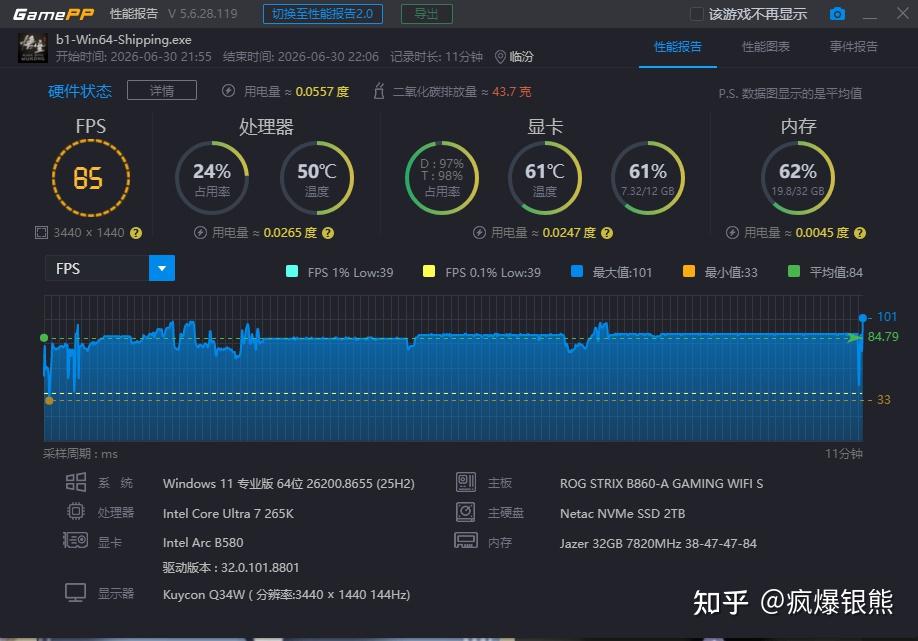
Task: Click the CPU 24% usage gauge
Action: [x=212, y=178]
